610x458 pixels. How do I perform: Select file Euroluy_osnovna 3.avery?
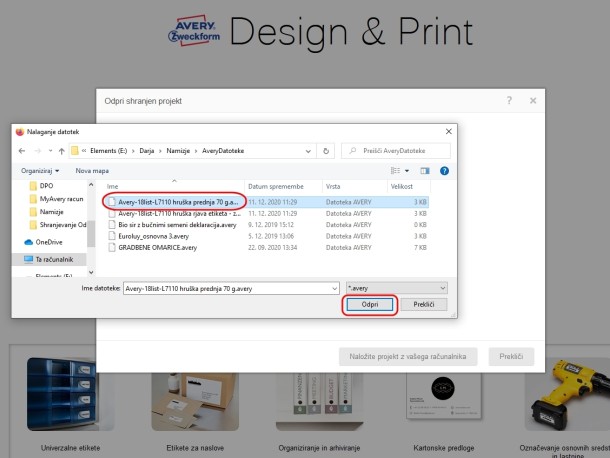pyautogui.click(x=267, y=236)
